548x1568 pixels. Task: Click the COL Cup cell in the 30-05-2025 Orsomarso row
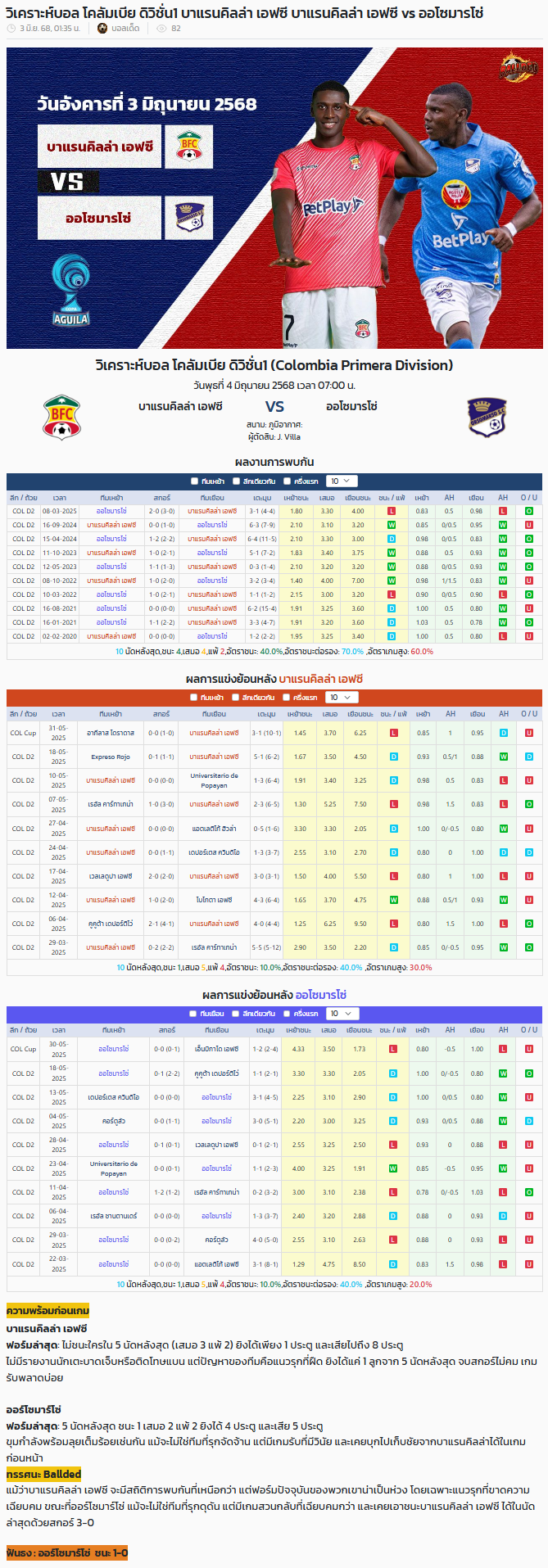click(x=23, y=1049)
